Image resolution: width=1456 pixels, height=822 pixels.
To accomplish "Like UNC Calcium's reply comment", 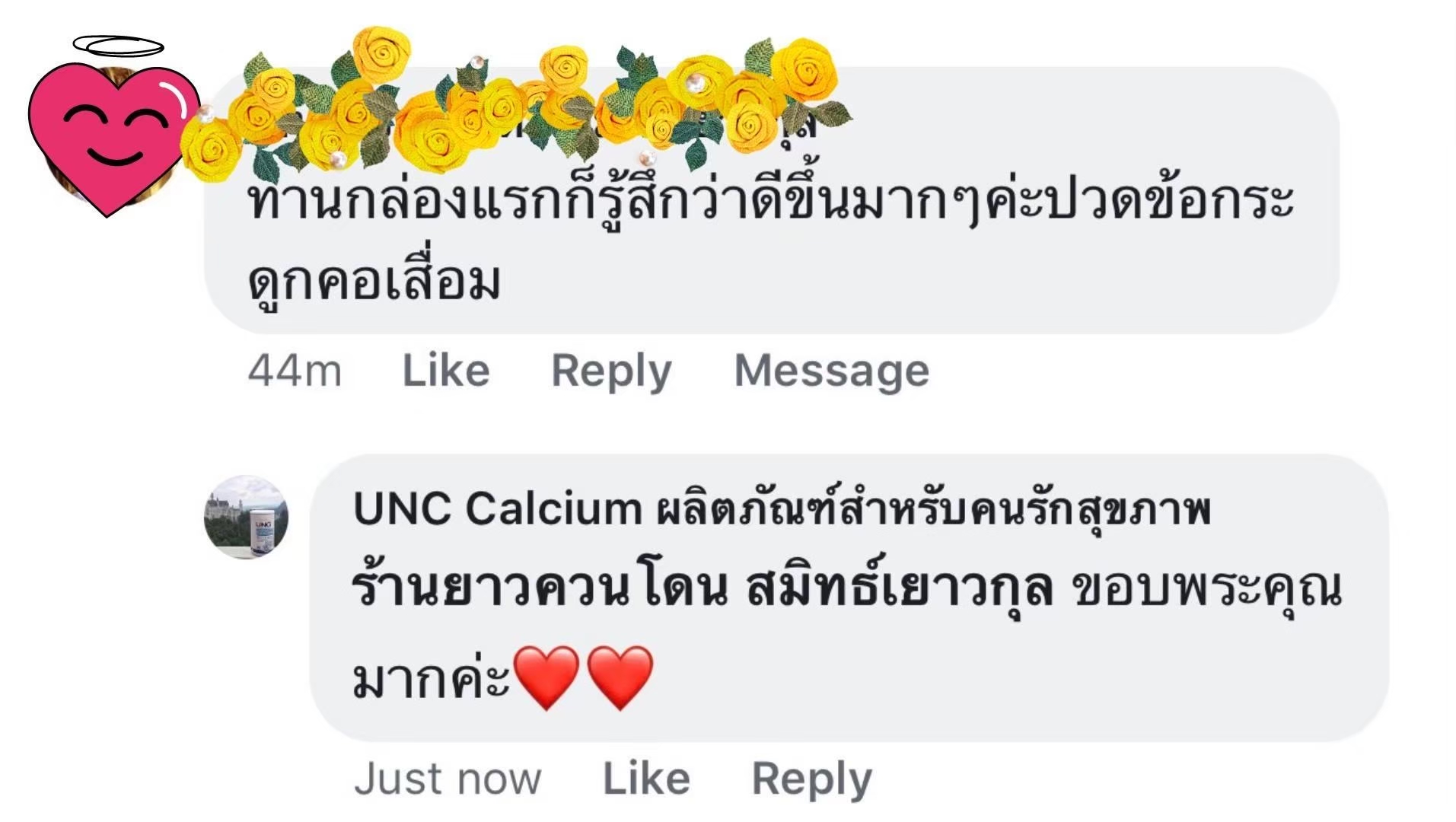I will click(644, 778).
